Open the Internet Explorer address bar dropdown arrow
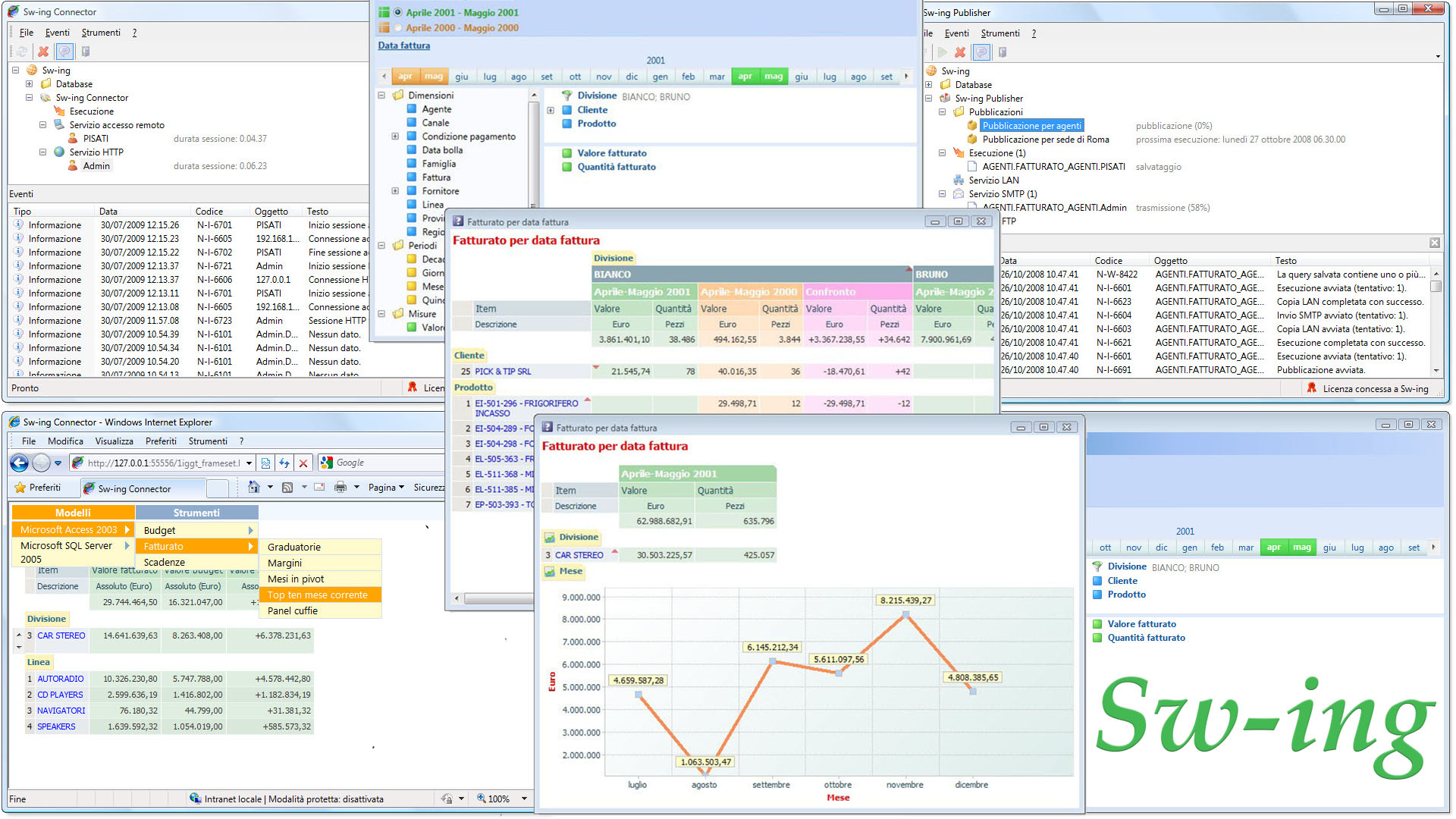The width and height of the screenshot is (1456, 819). [248, 463]
